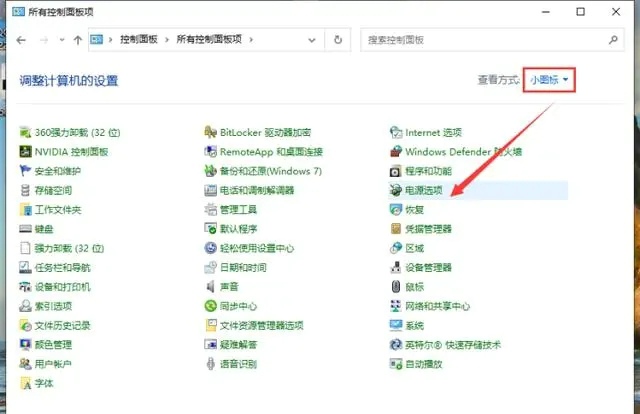Click the 索引选项 icon
This screenshot has width=640, height=414.
tap(25, 306)
